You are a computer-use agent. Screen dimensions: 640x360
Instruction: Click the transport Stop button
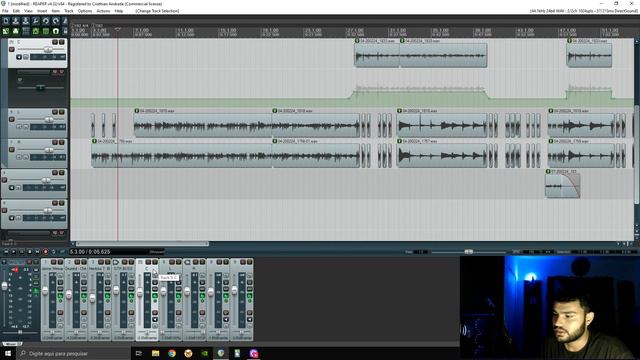[x=29, y=252]
